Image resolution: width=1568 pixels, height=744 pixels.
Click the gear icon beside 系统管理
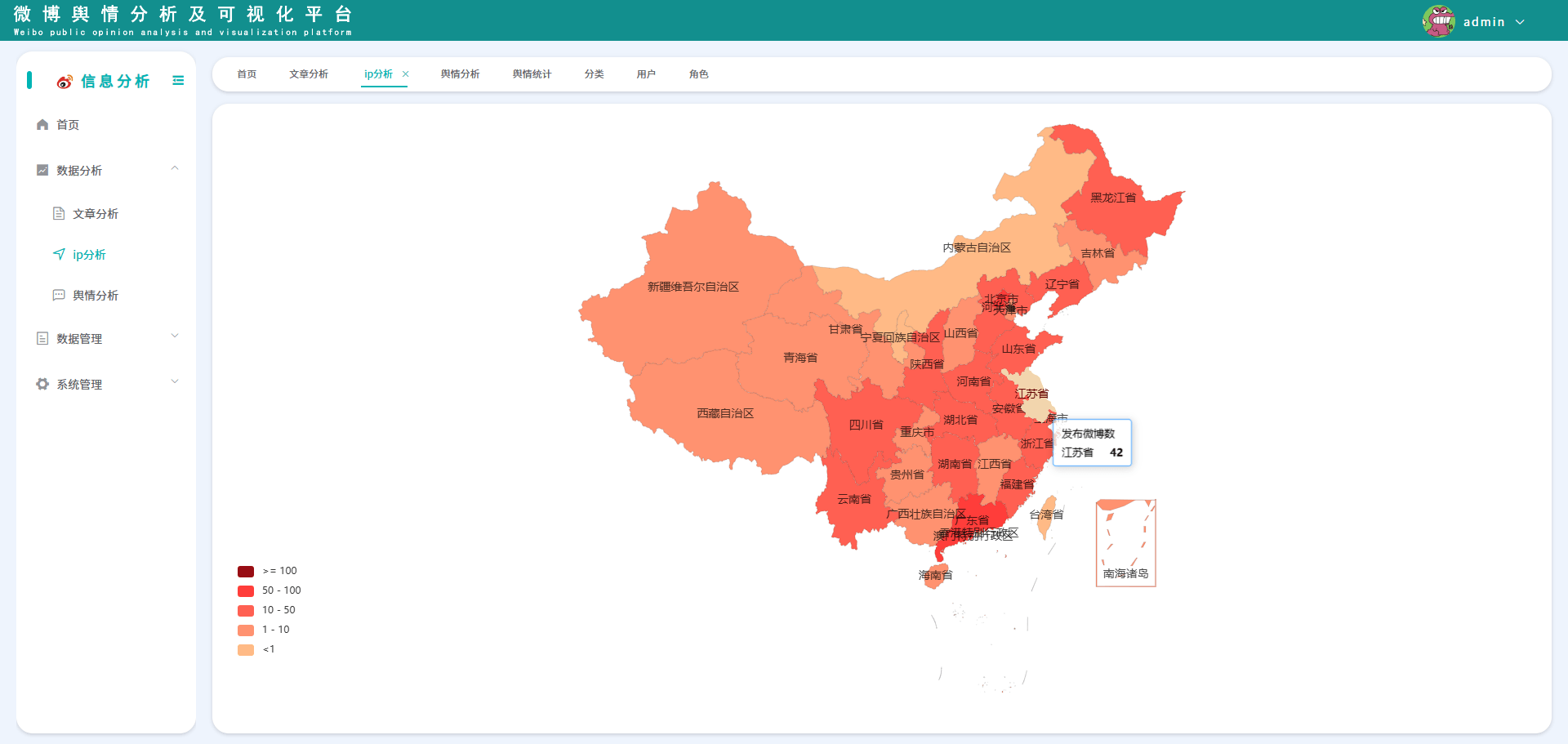(x=42, y=385)
